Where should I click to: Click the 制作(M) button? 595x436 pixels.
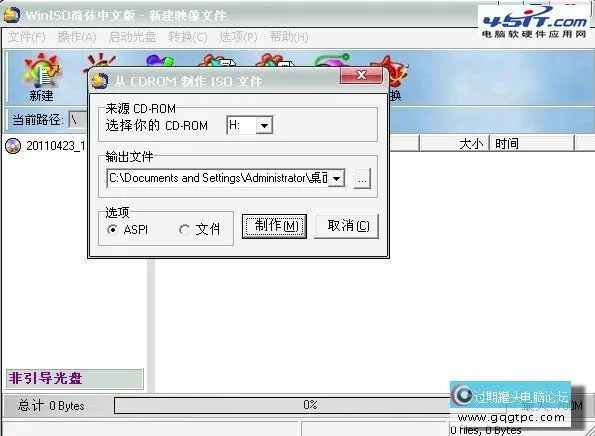[x=274, y=226]
